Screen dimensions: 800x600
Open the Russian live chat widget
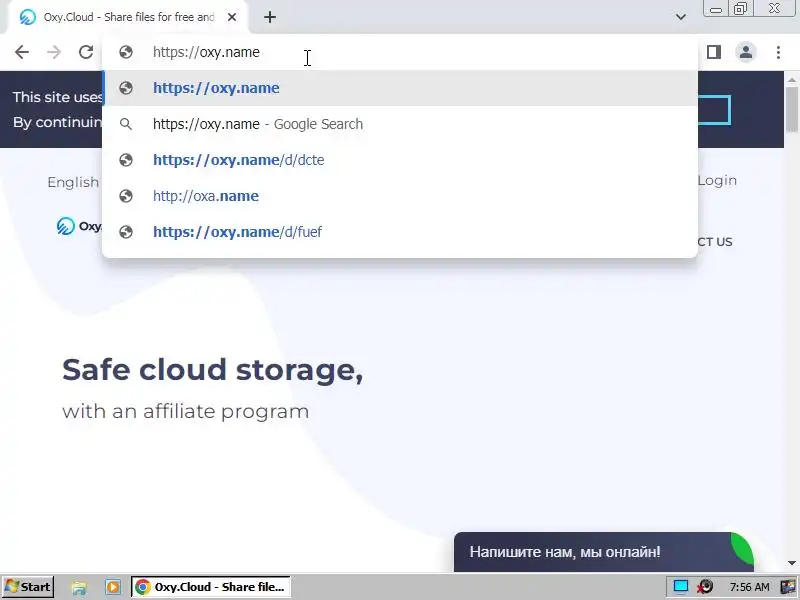604,552
